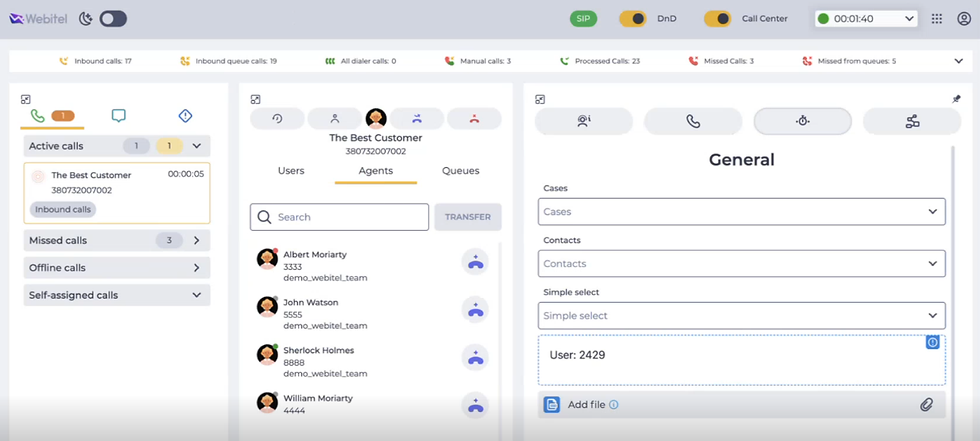Open the client info tab button

pos(584,121)
